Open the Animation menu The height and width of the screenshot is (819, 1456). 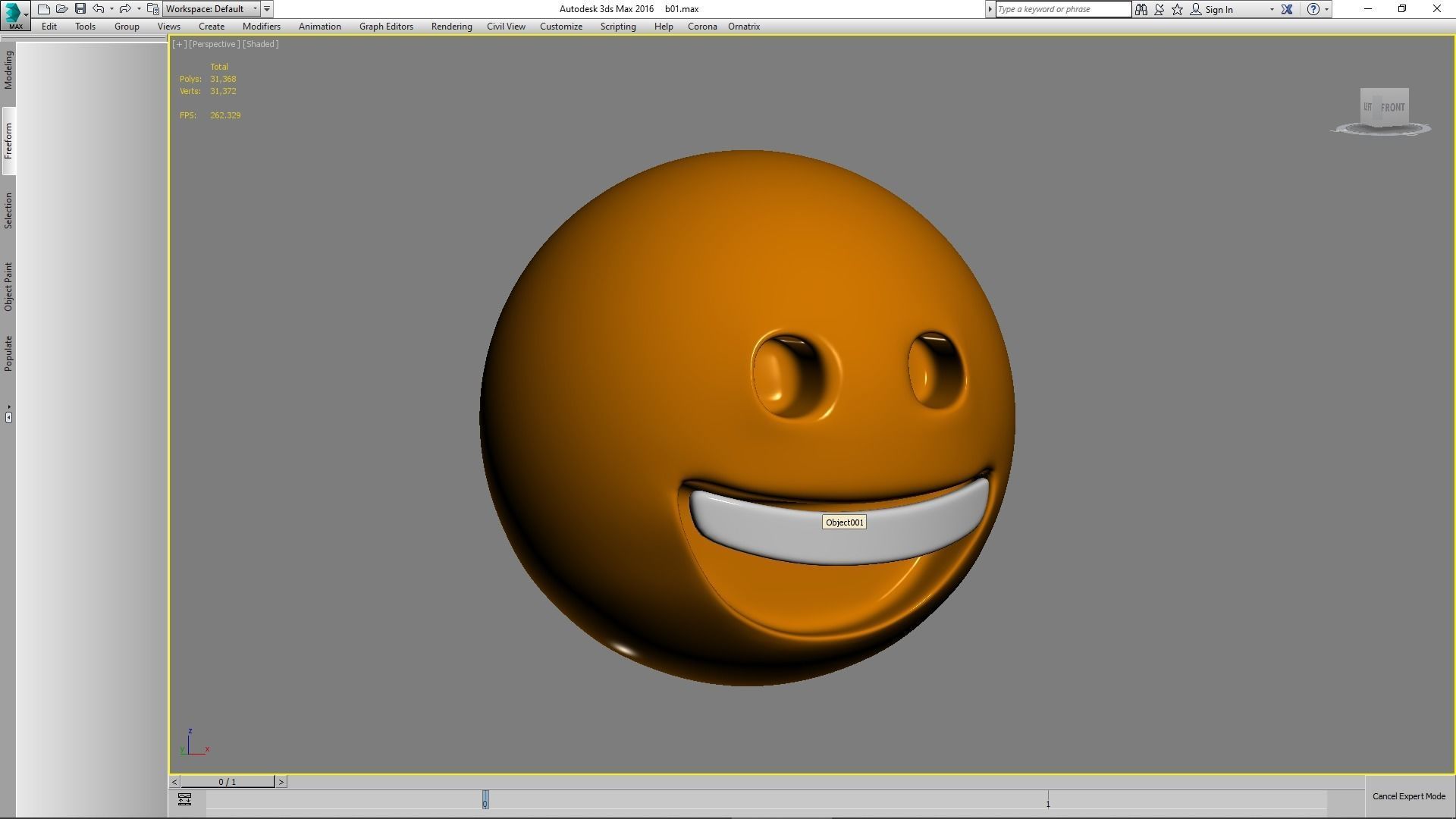coord(319,27)
